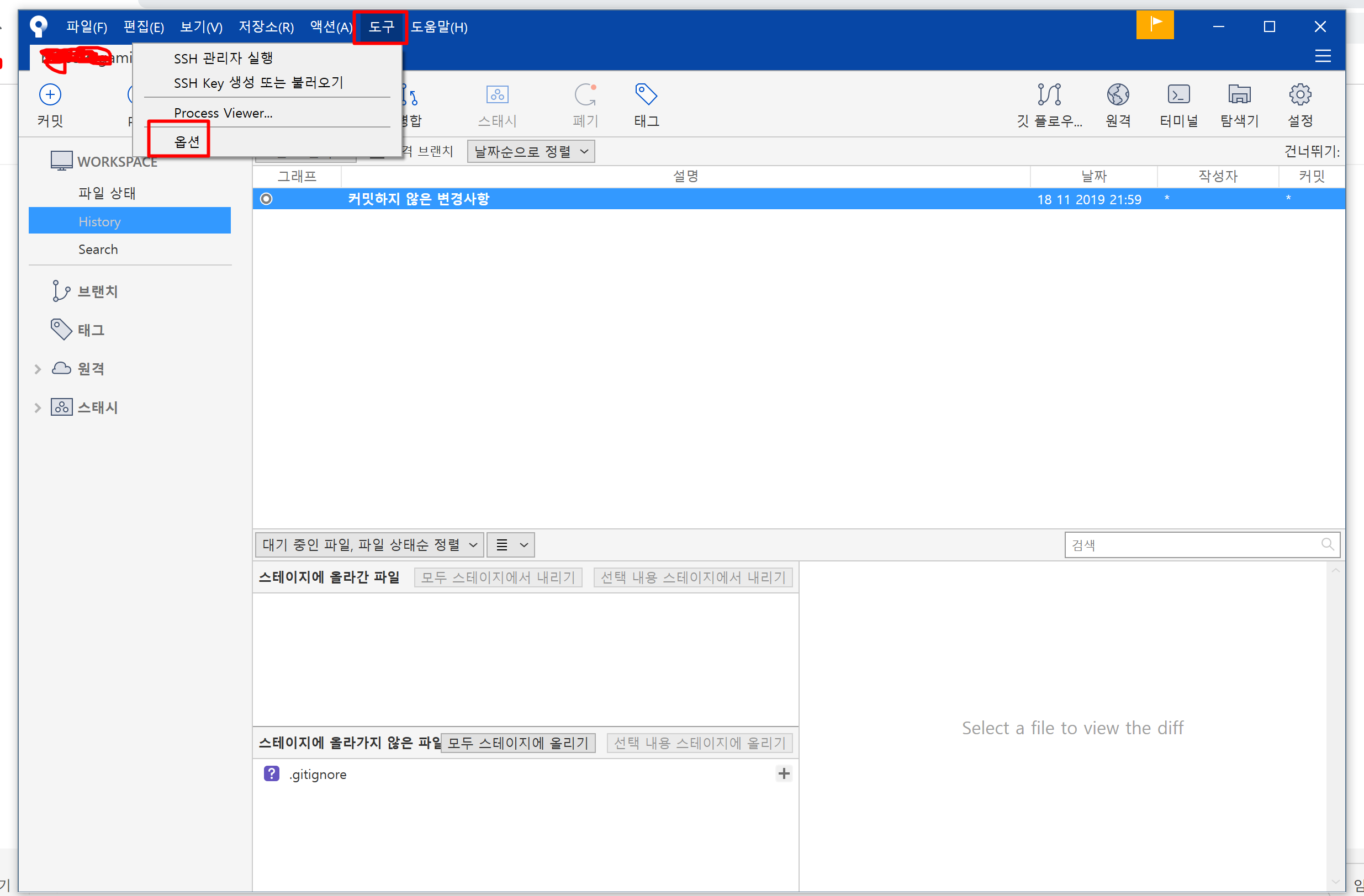Open the Explorer (탐색기) icon
Screen dimensions: 1364x896
pyautogui.click(x=1239, y=95)
